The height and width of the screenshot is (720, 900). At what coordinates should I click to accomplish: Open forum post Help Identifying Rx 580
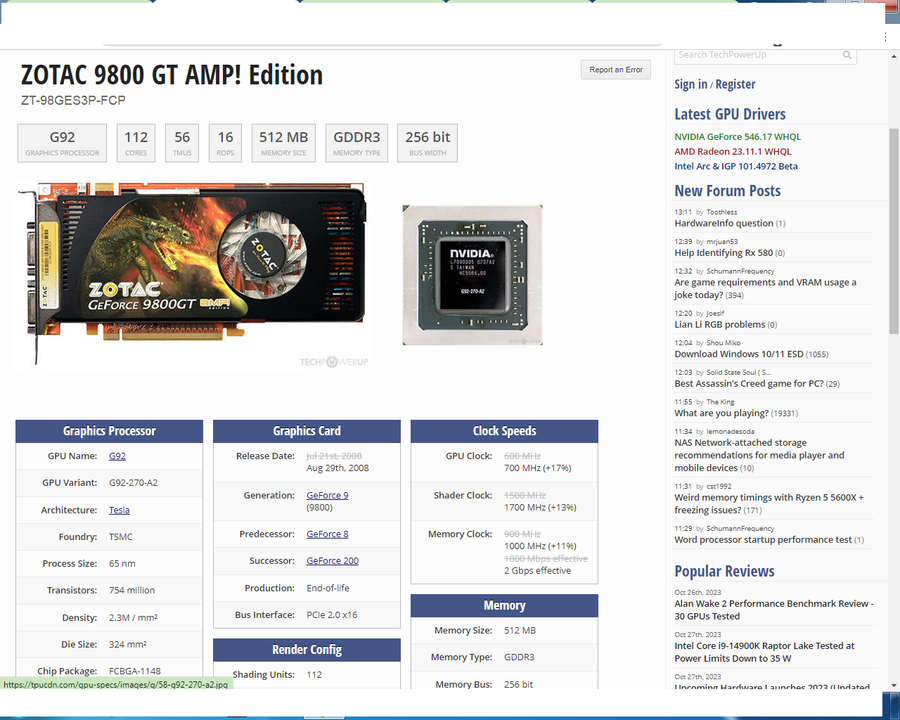click(x=723, y=253)
